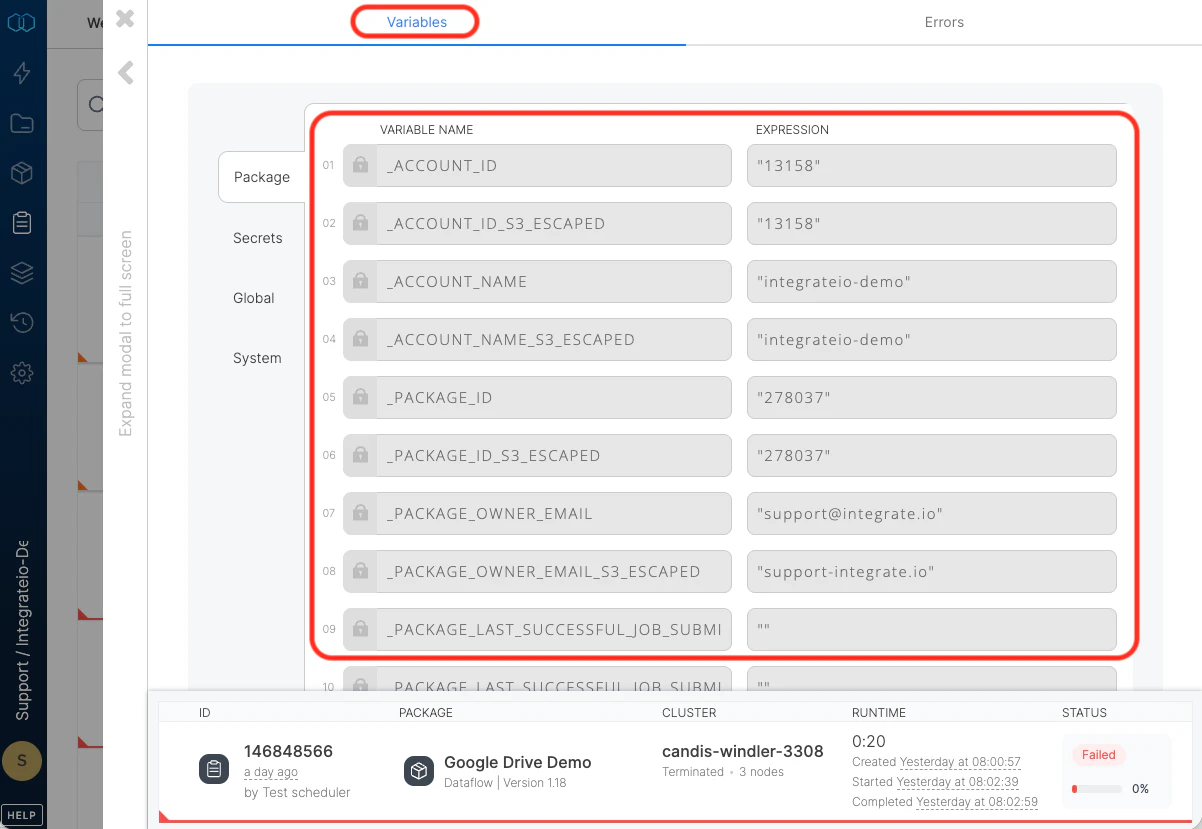This screenshot has width=1202, height=829.
Task: Click the clipboard job icon beside ID 146848566
Action: (x=214, y=770)
